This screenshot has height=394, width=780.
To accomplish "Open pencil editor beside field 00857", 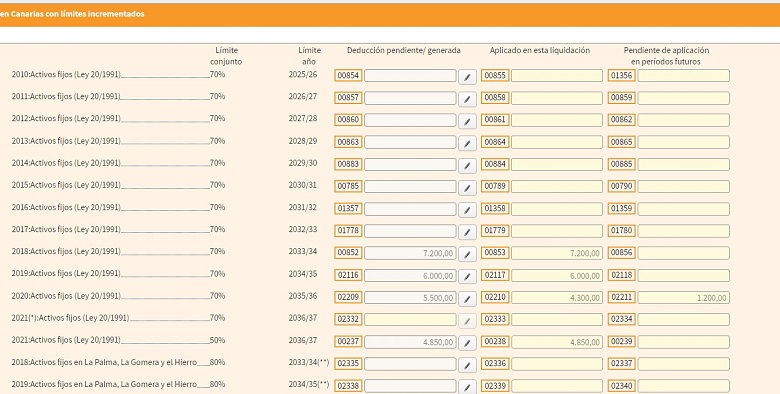I will tap(467, 99).
